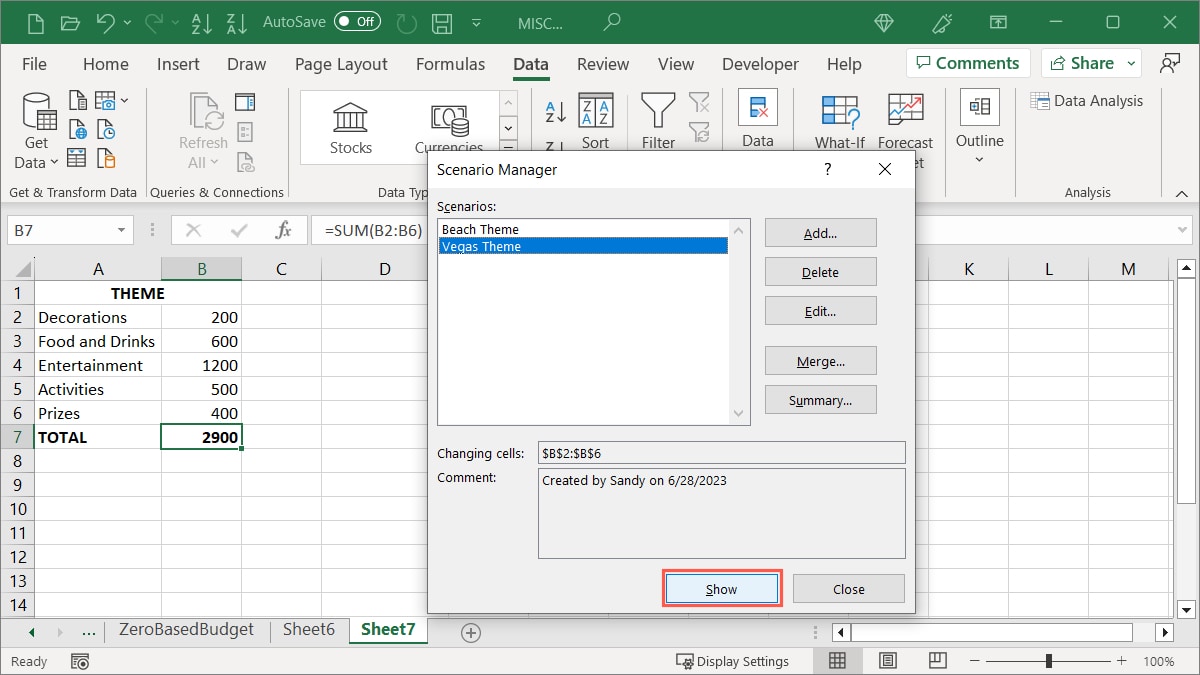Adjust the zoom slider

[x=1048, y=660]
